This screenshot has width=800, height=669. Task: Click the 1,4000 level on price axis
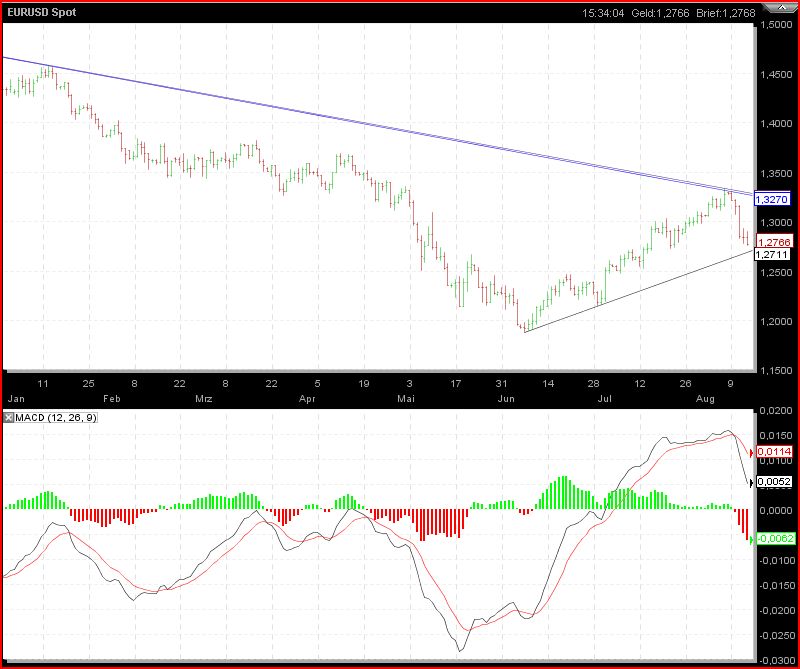tap(777, 124)
